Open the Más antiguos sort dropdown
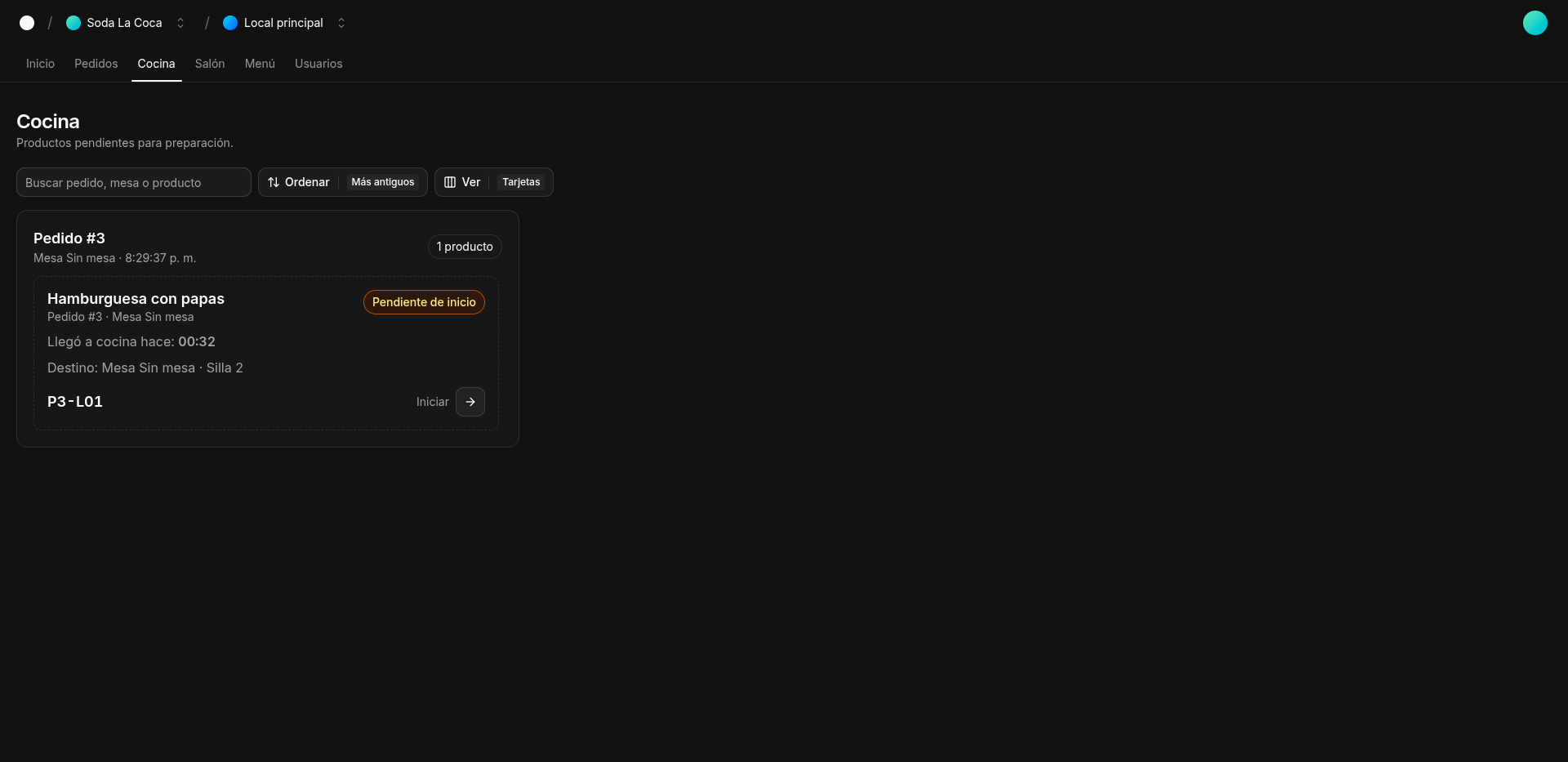 382,182
